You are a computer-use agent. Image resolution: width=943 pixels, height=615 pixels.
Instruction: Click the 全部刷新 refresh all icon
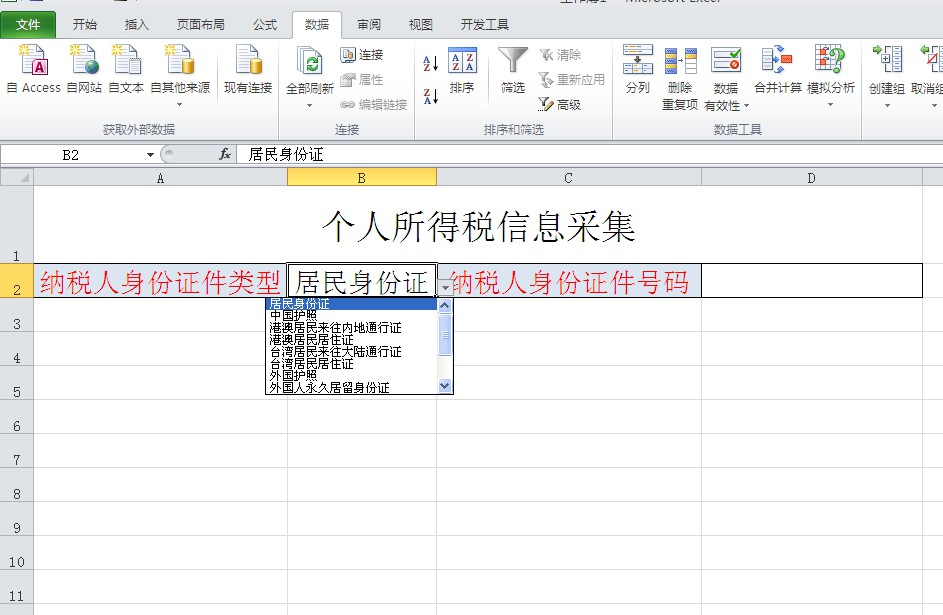pos(310,61)
